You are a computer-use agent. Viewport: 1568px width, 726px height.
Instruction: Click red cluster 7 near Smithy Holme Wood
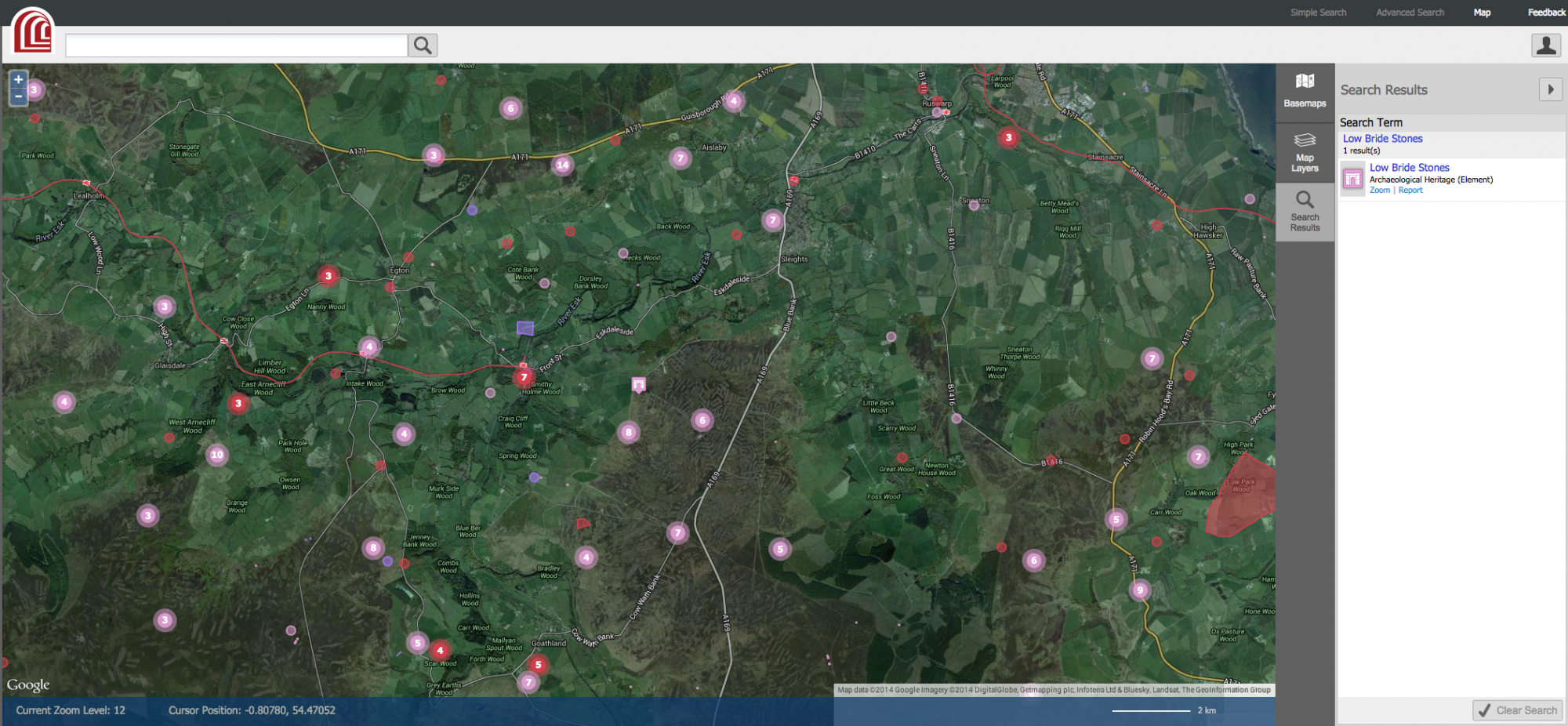[x=524, y=377]
